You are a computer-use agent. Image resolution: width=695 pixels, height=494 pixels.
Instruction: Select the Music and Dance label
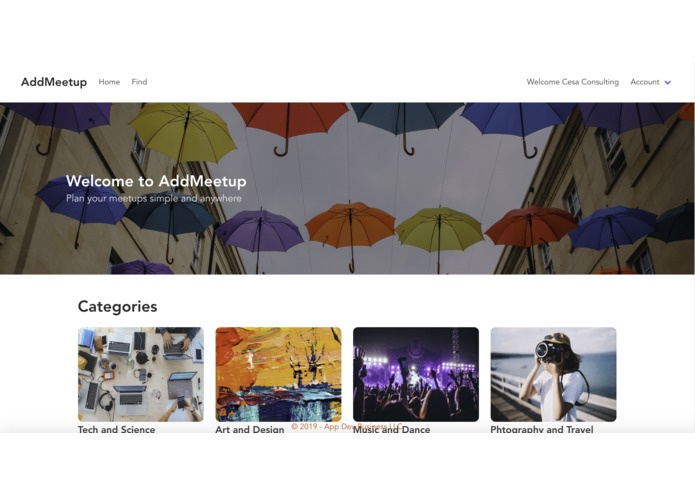tap(391, 429)
